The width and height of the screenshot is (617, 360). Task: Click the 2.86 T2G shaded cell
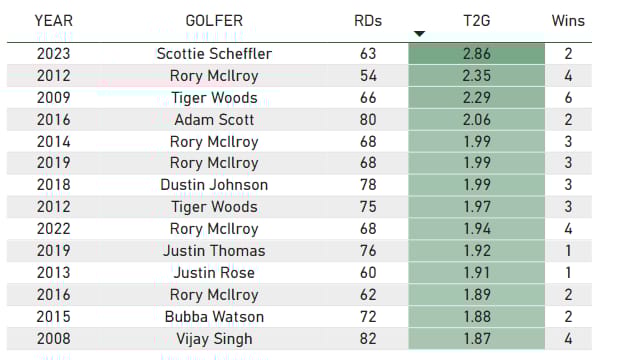477,54
